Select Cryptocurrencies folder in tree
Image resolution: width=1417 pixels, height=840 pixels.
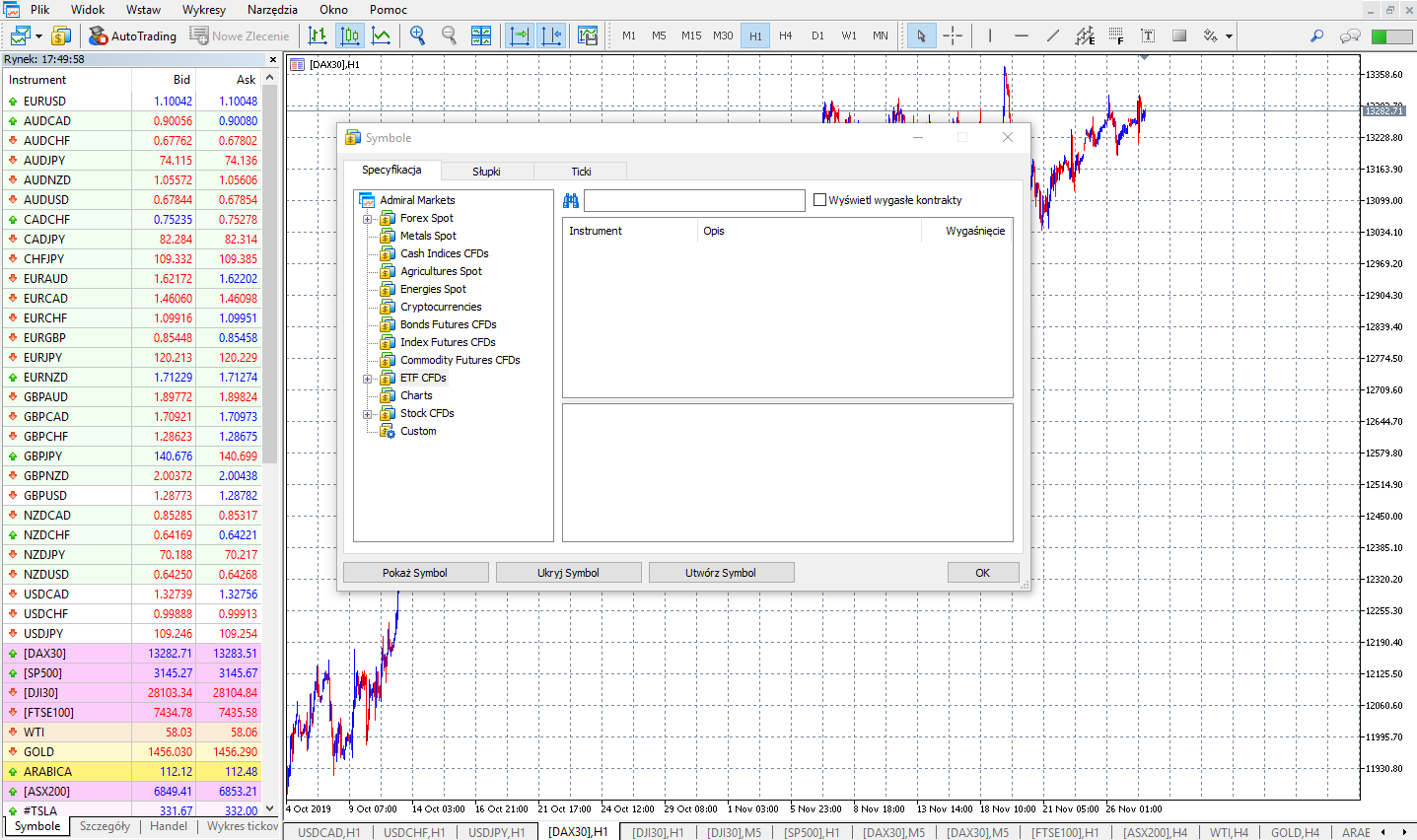click(441, 307)
